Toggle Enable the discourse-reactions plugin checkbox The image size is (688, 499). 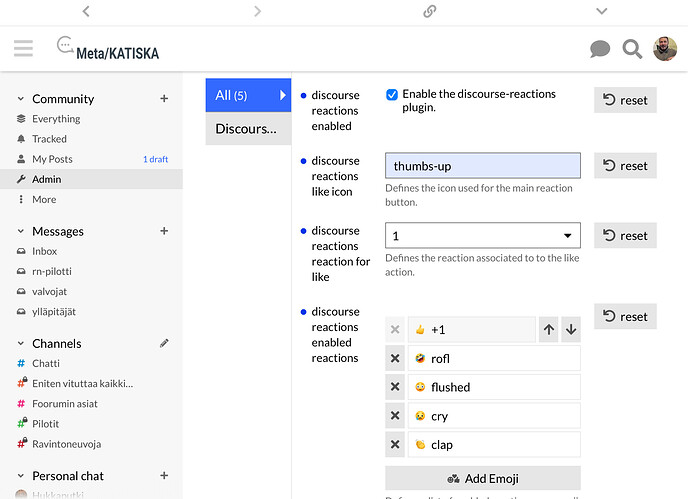pos(392,95)
